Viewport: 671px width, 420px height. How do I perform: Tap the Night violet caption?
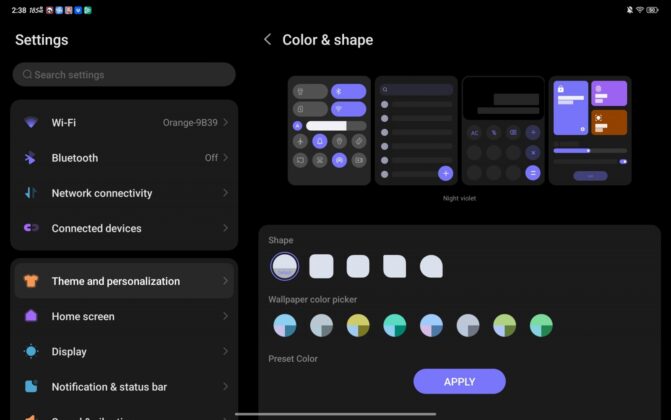(459, 198)
